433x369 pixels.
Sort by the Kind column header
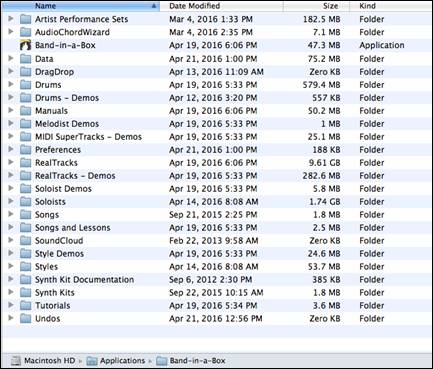click(390, 6)
